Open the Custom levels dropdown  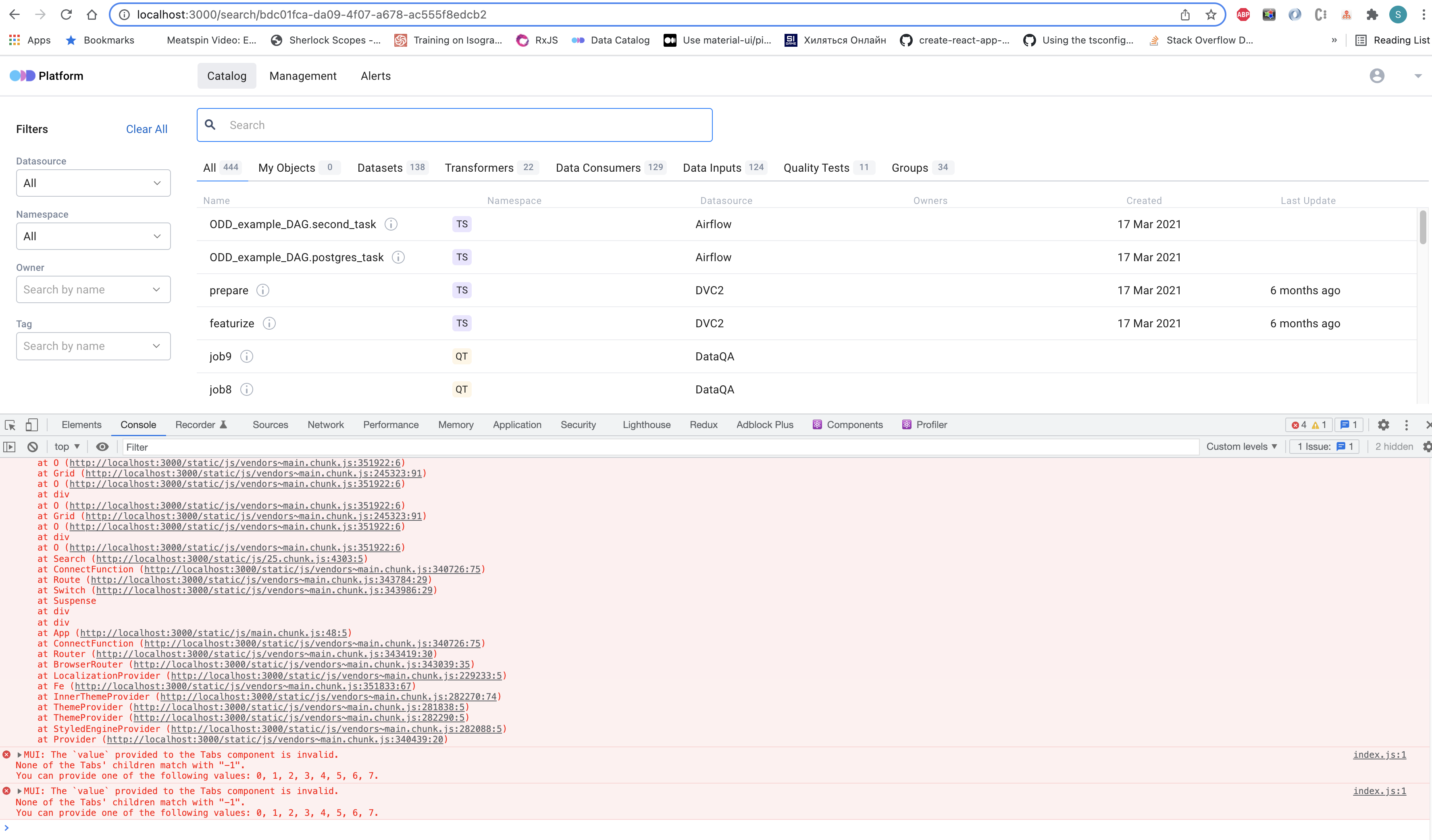(x=1241, y=447)
